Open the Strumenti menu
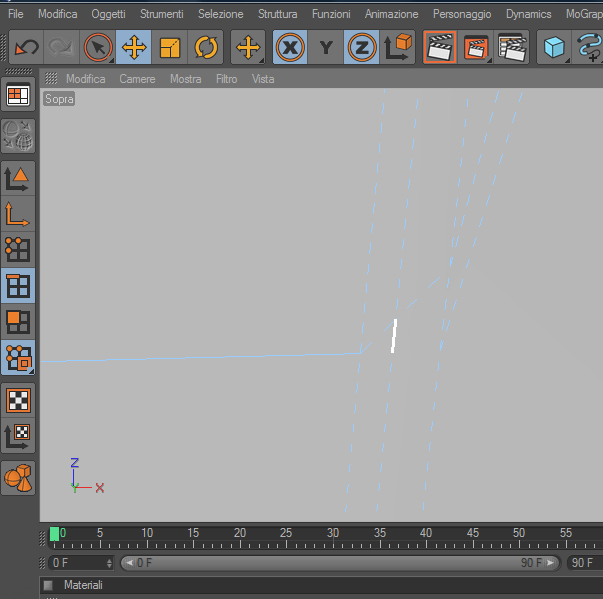Image resolution: width=603 pixels, height=599 pixels. [162, 14]
